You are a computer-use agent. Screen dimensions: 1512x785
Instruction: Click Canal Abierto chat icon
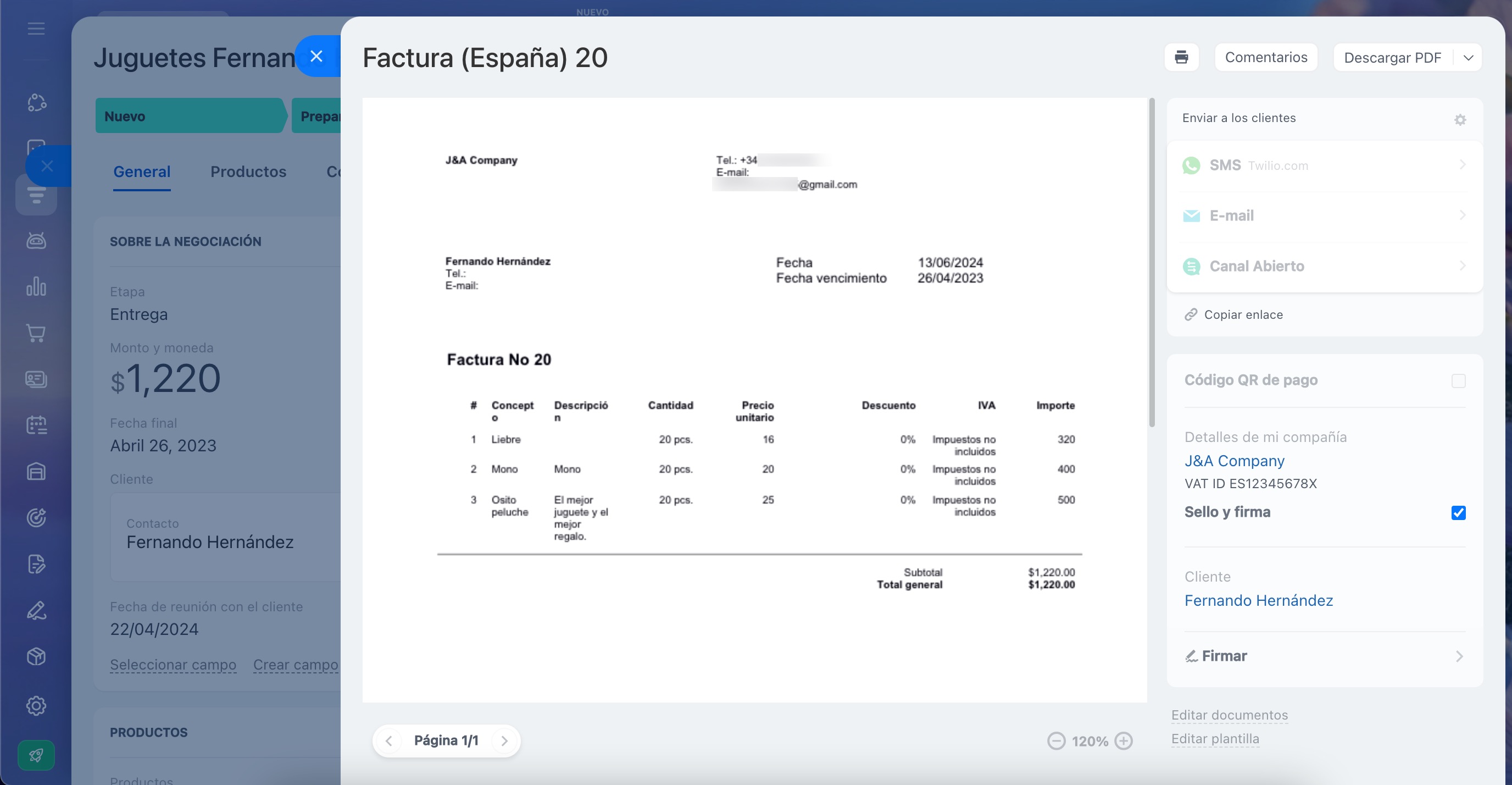(1191, 267)
